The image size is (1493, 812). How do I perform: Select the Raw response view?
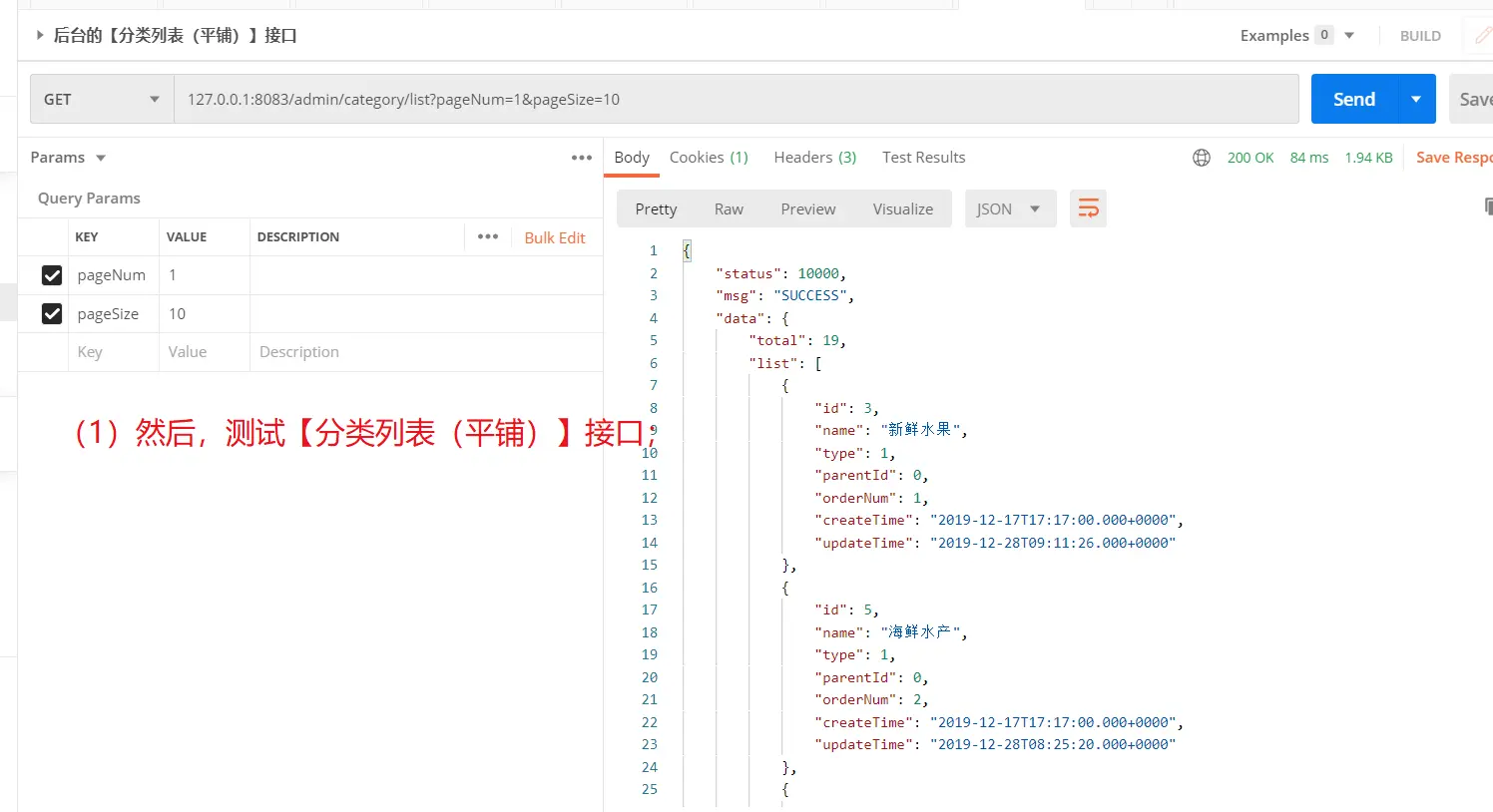coord(729,208)
